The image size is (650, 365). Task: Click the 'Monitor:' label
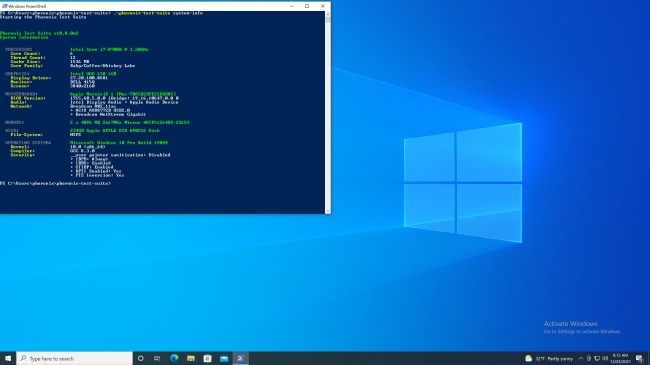[x=20, y=82]
